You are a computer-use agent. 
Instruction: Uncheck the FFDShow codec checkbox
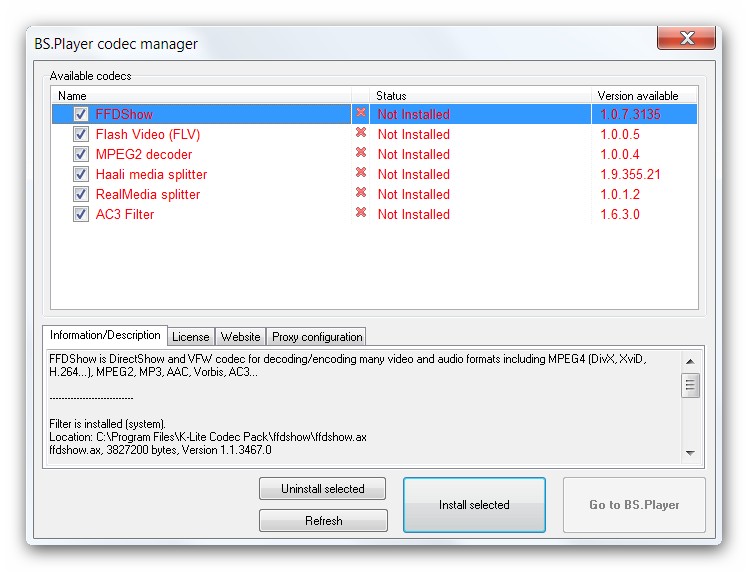point(81,114)
